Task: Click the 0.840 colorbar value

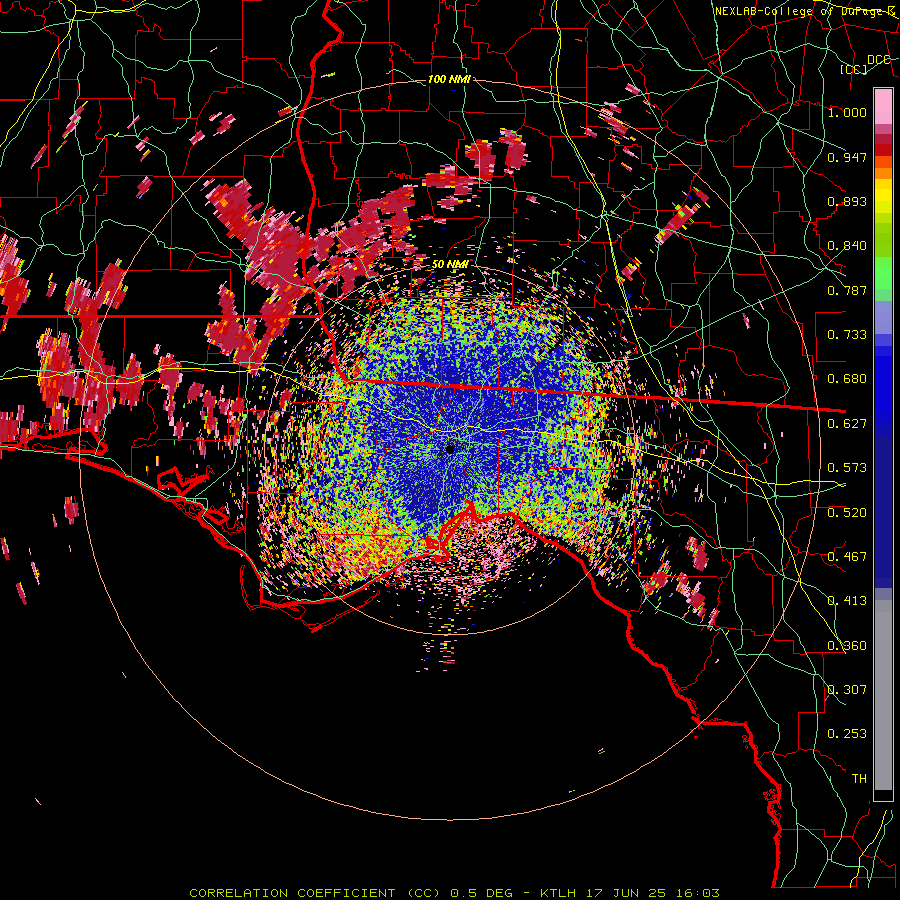Action: (x=847, y=246)
